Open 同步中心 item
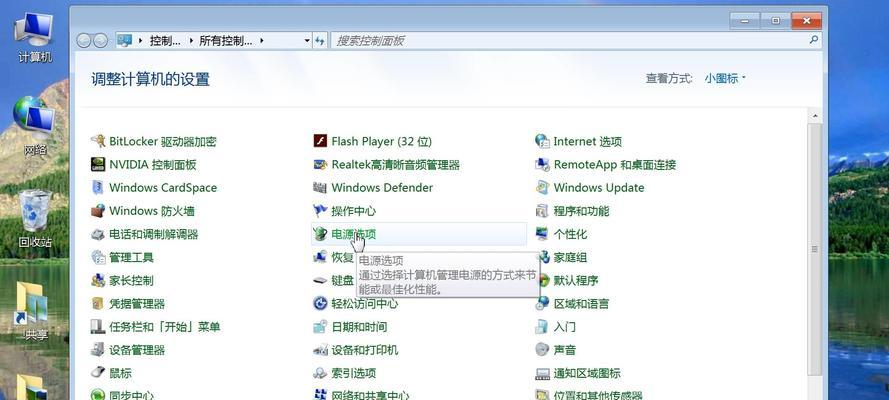This screenshot has width=889, height=400. [x=131, y=395]
